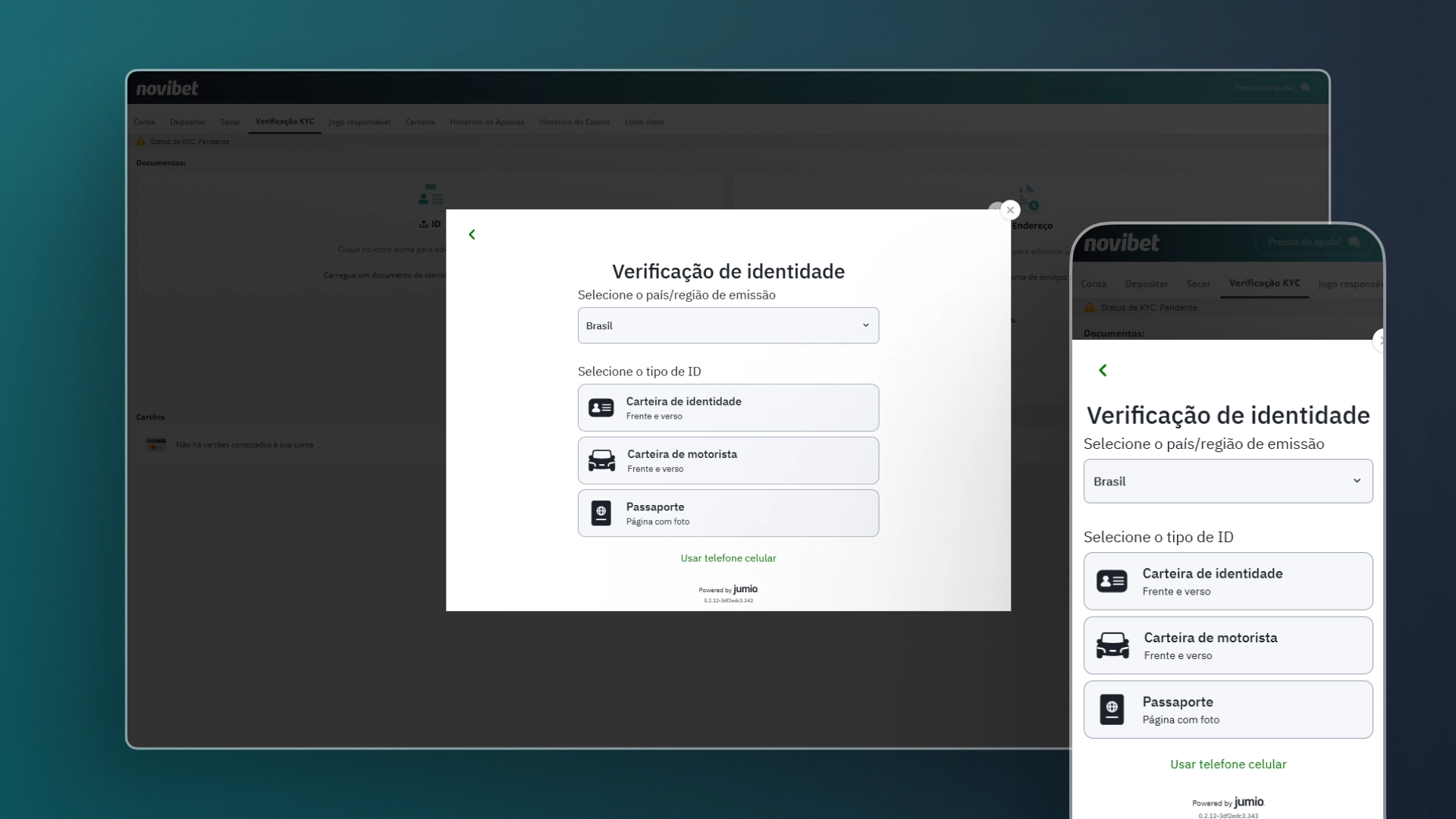The height and width of the screenshot is (819, 1456).
Task: Click the KYC Status Pendente field
Action: pyautogui.click(x=189, y=141)
